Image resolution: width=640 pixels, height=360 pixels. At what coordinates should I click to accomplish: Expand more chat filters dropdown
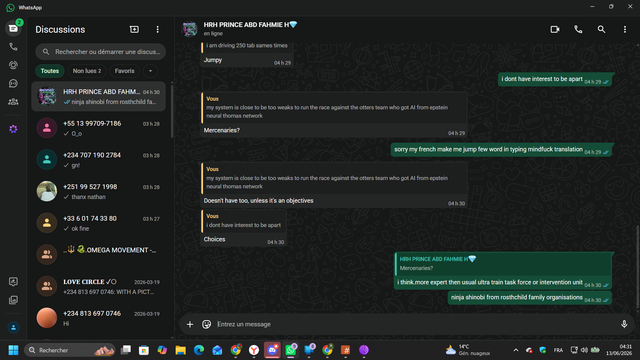[150, 71]
